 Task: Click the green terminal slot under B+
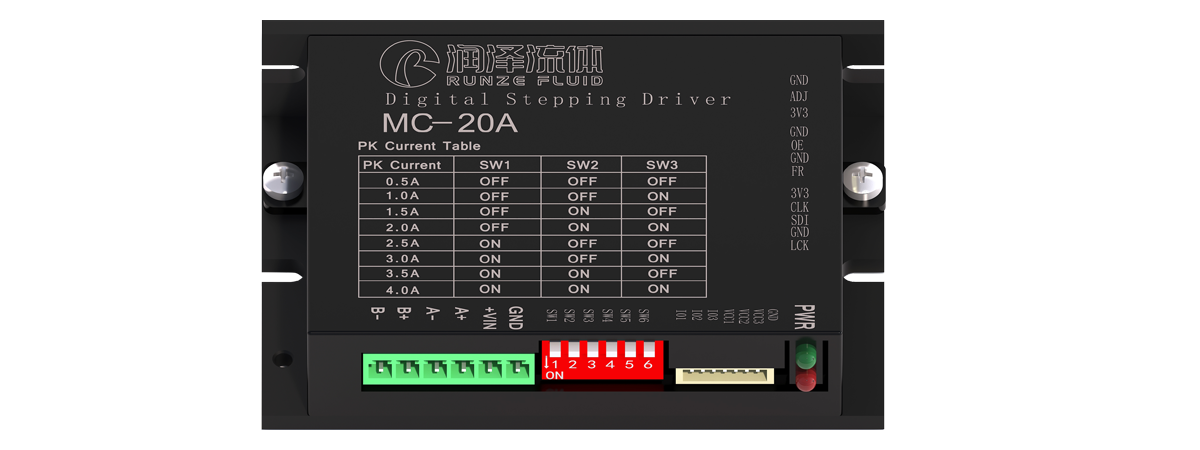[408, 369]
